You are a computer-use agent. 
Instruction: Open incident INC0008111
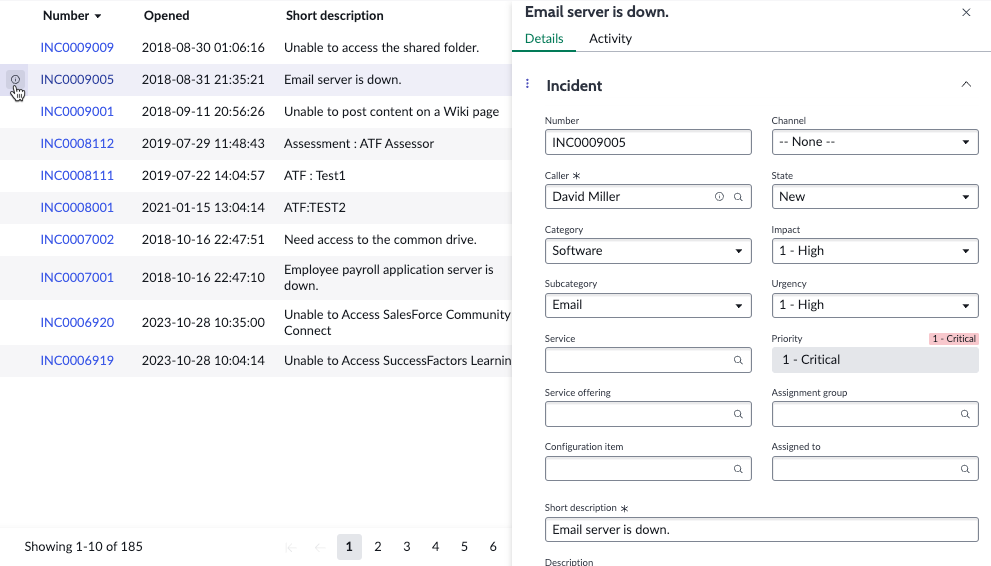click(77, 176)
